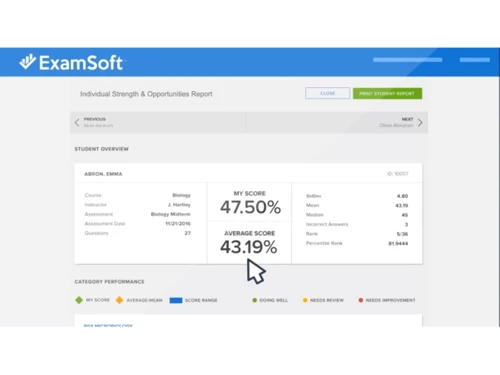Click the Needs Improvement legend label
Screen dimensions: 500x375
tap(390, 300)
